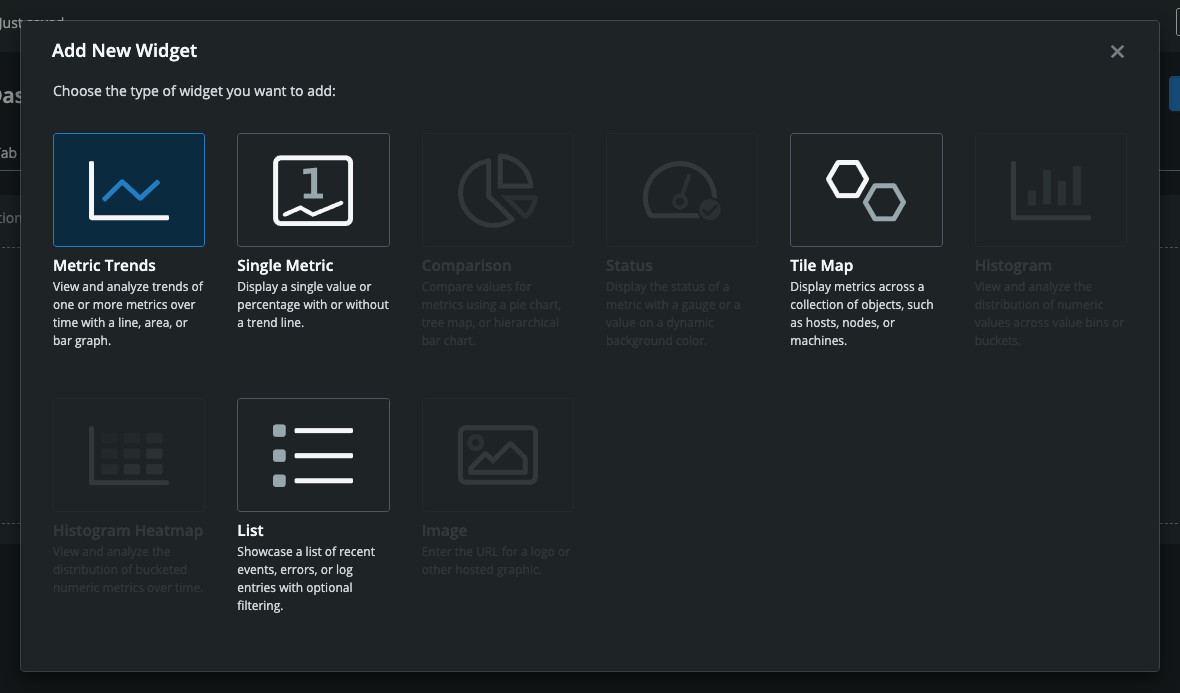Click the blue button at screen right edge
The image size is (1180, 693).
pos(1176,93)
